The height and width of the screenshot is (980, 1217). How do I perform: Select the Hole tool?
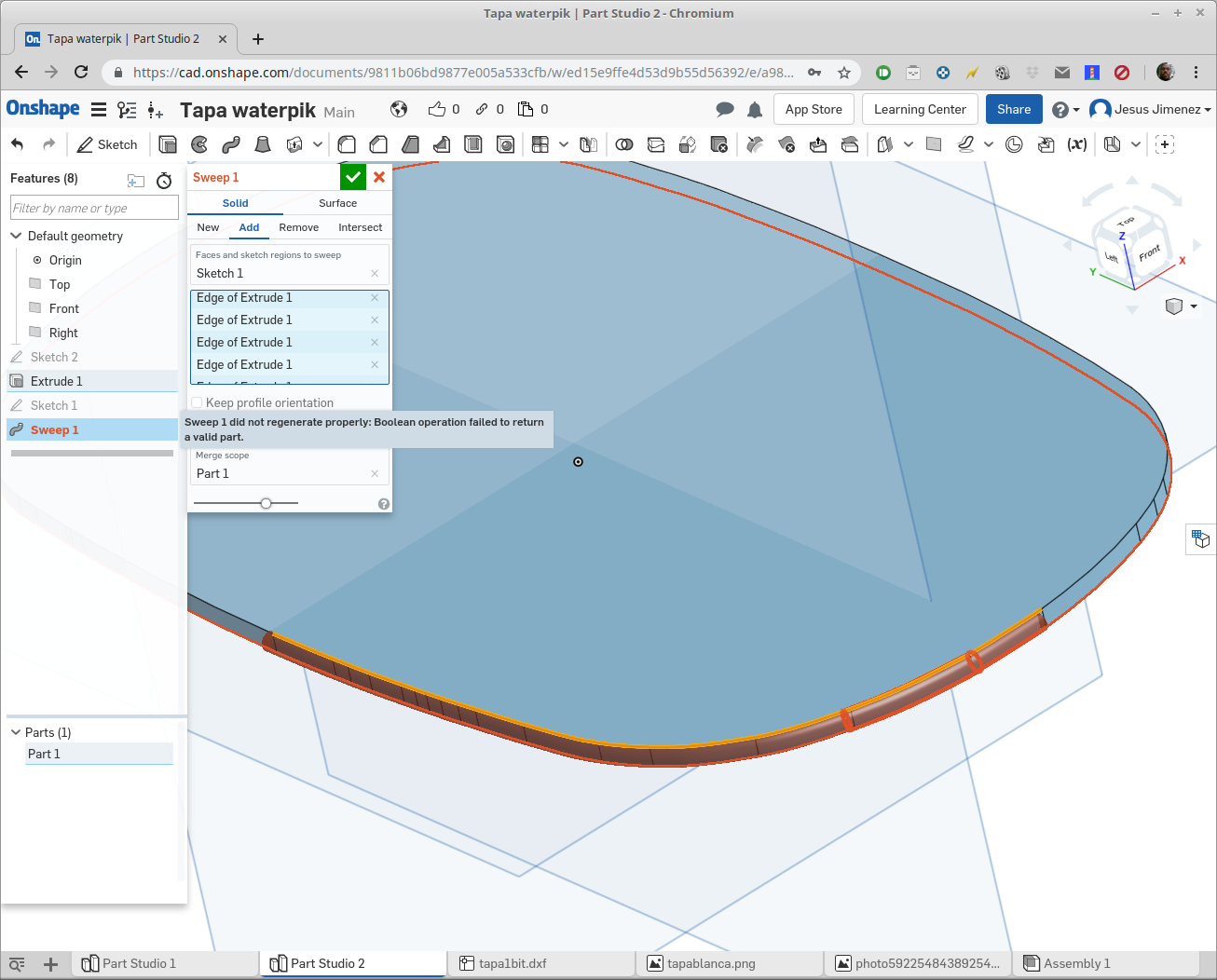pyautogui.click(x=505, y=144)
